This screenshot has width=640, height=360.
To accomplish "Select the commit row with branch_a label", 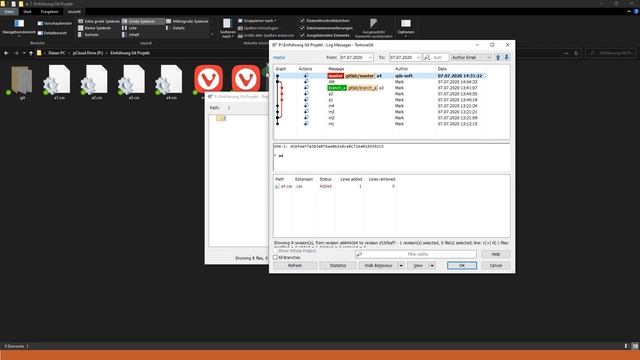I will pyautogui.click(x=380, y=88).
